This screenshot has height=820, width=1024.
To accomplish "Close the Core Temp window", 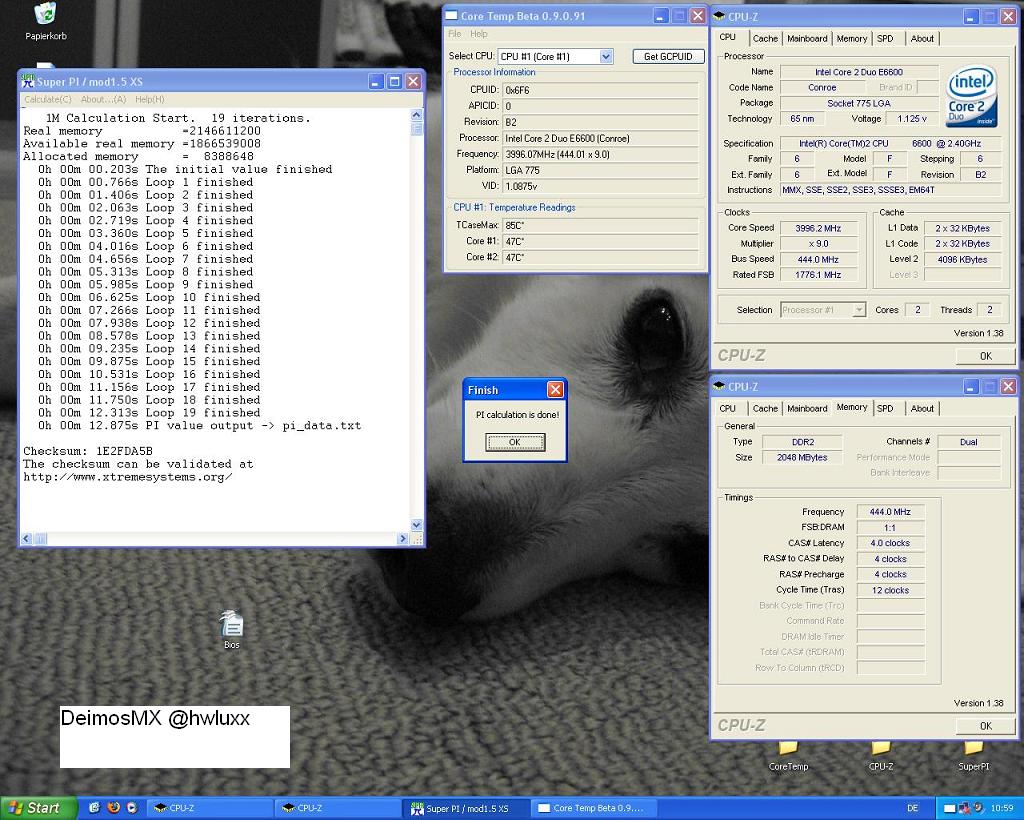I will 697,16.
